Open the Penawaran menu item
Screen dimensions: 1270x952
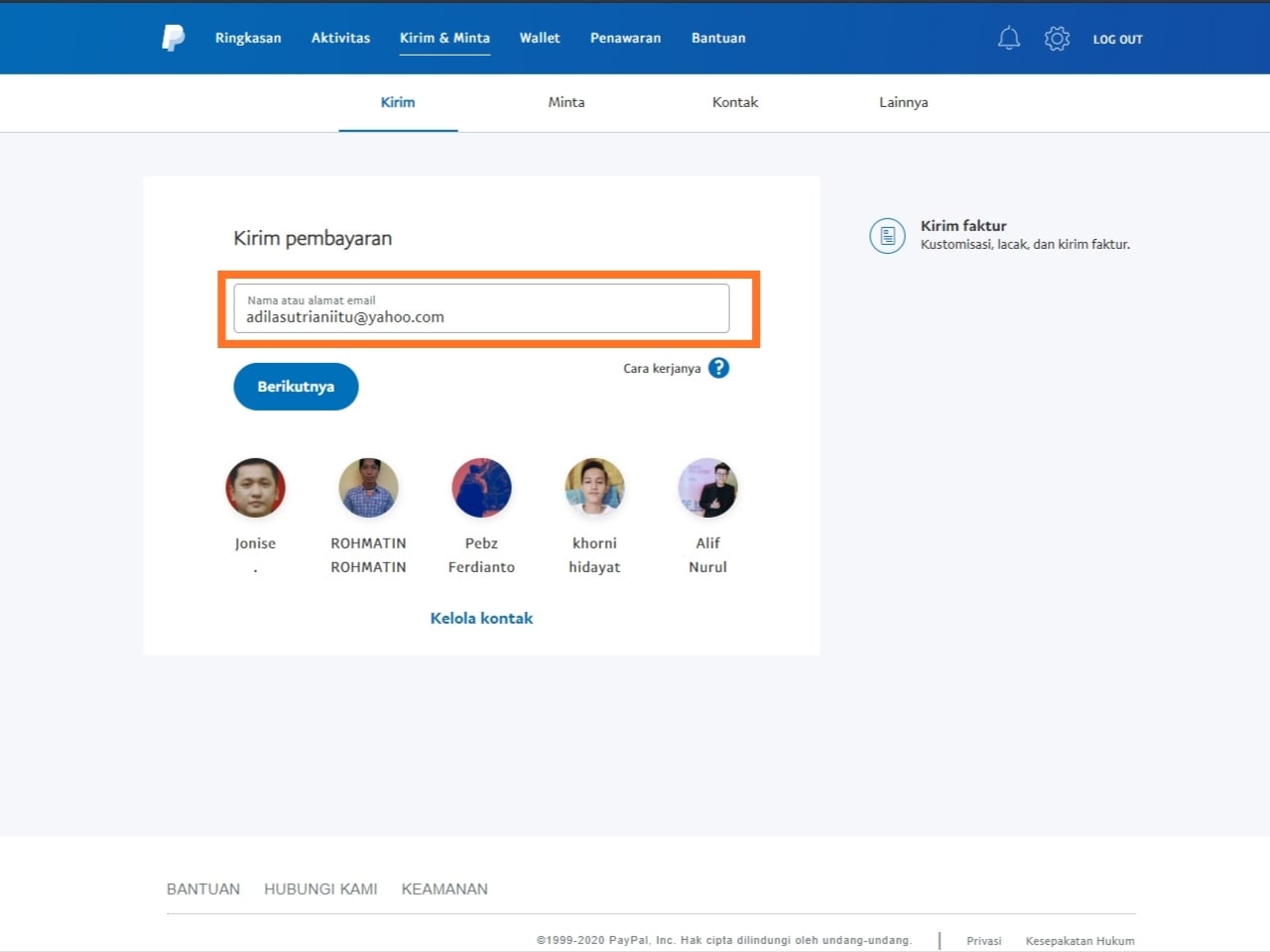point(625,38)
